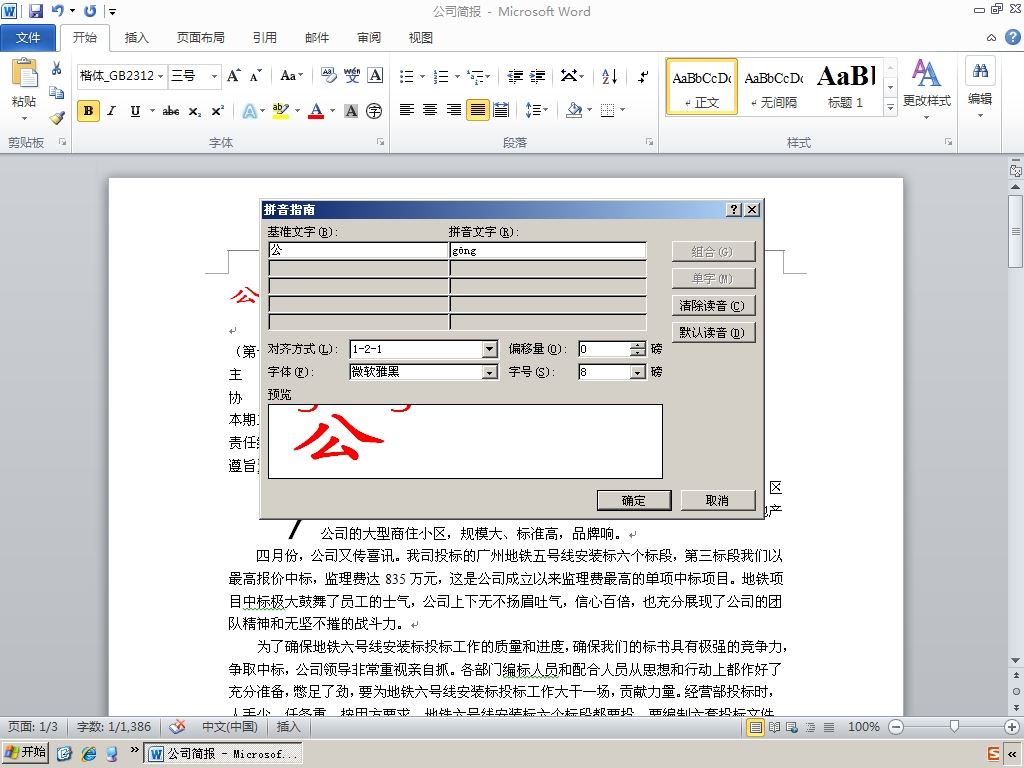This screenshot has width=1024, height=768.
Task: Click the Decrease Indent icon
Action: point(515,76)
